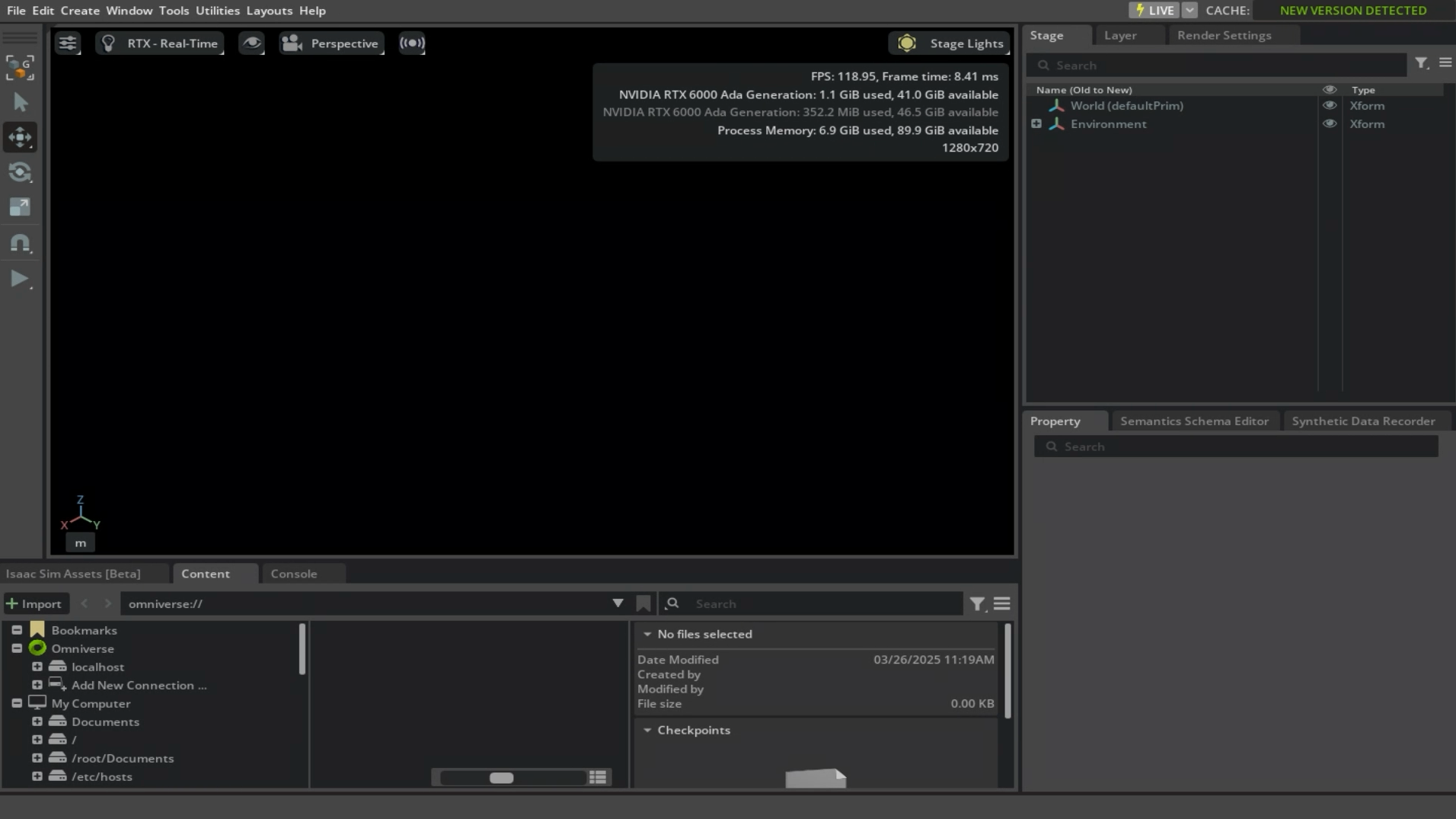Open the Perspective camera menu
The width and height of the screenshot is (1456, 819).
pos(331,43)
